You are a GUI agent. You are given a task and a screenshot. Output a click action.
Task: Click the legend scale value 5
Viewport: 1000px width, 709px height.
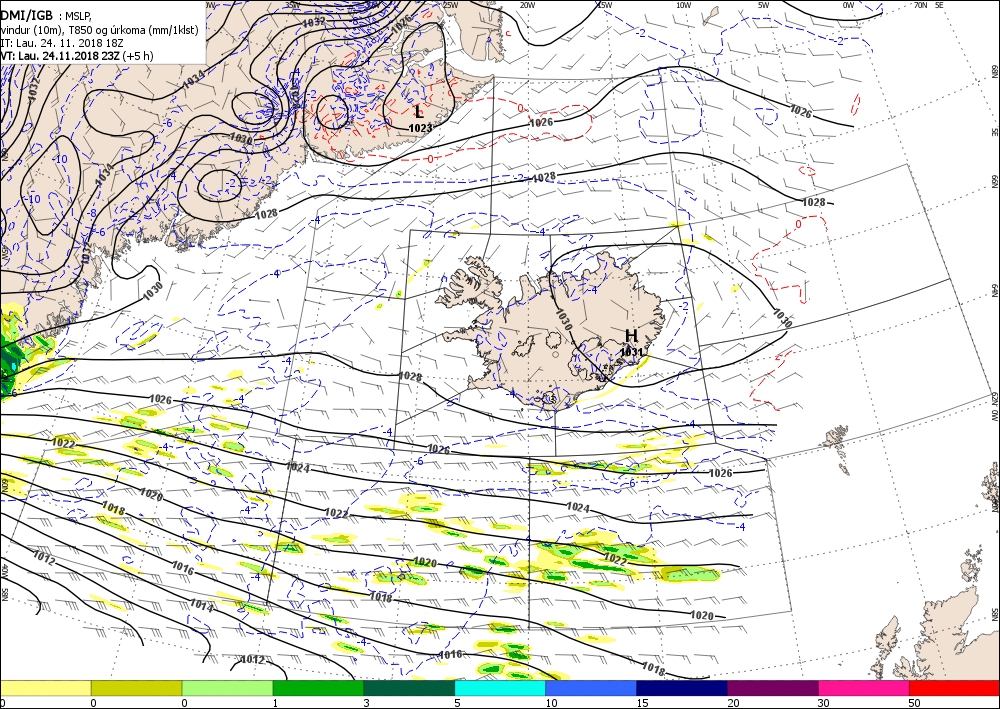[x=457, y=703]
